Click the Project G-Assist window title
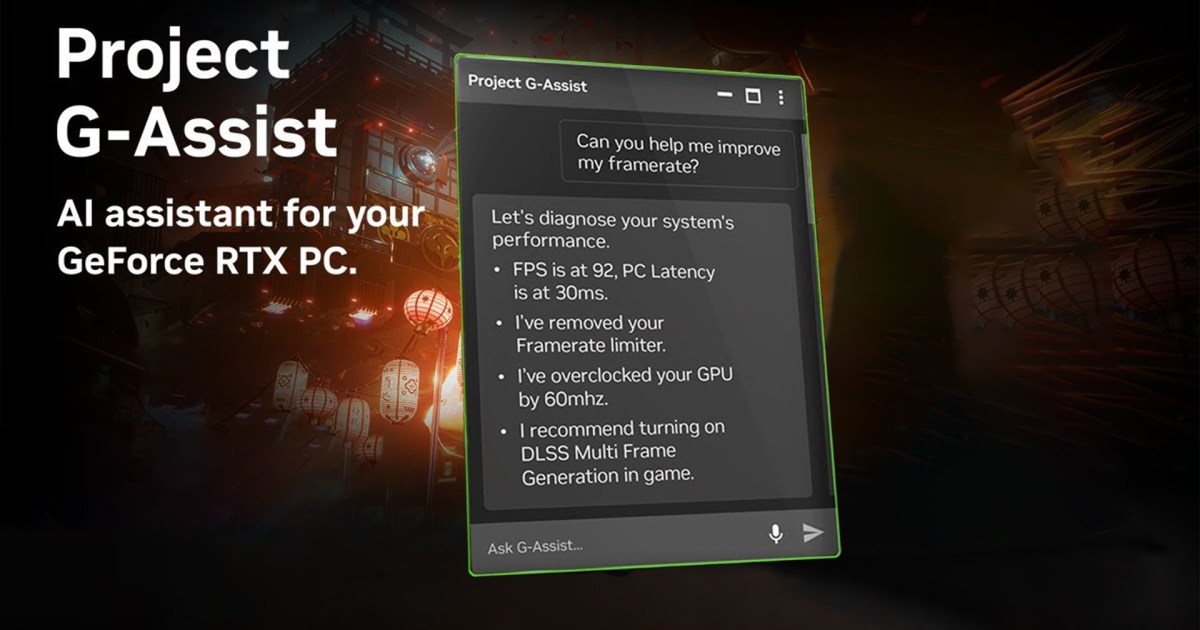Screen dimensions: 1200x630 527,85
